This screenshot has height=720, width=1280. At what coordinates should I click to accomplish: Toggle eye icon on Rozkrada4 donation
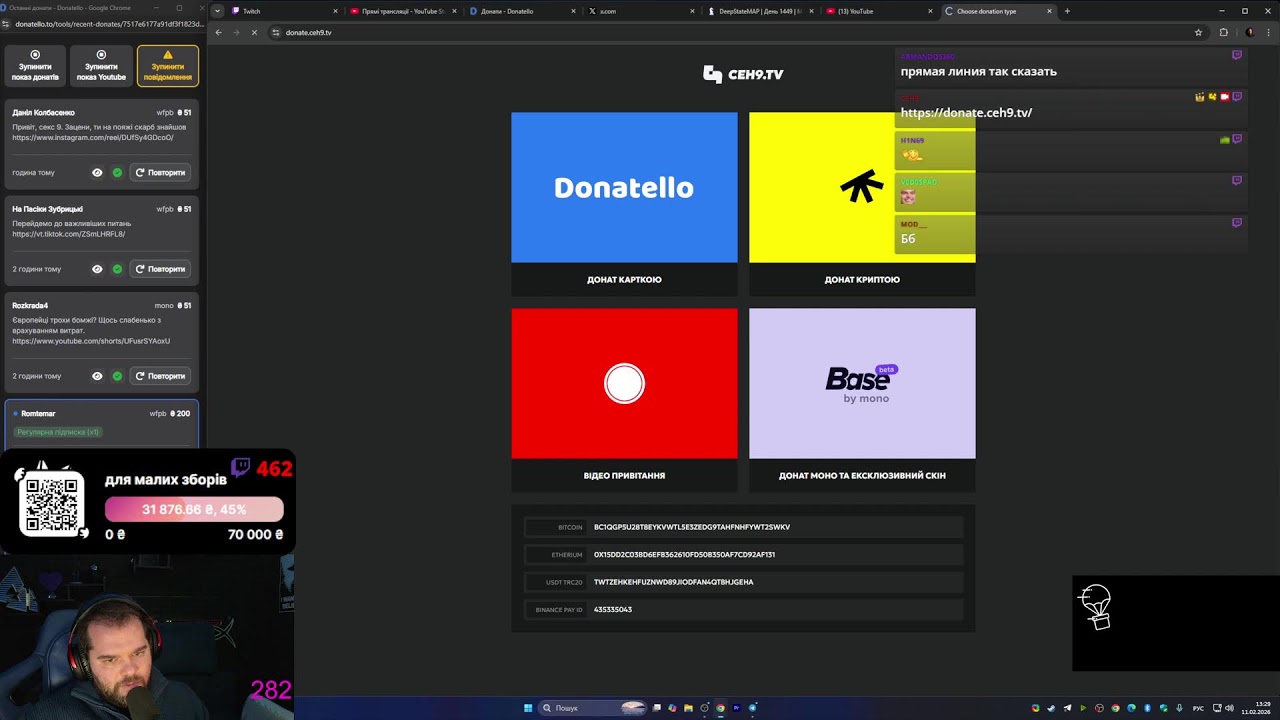pos(97,376)
